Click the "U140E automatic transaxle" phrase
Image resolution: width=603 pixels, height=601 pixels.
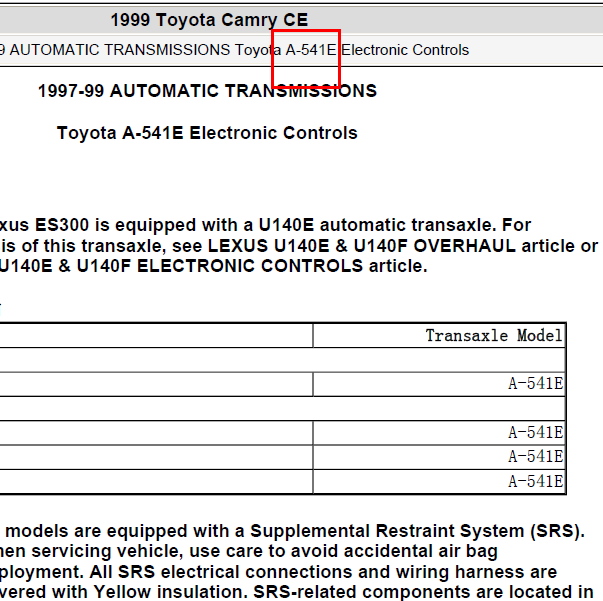tap(377, 225)
